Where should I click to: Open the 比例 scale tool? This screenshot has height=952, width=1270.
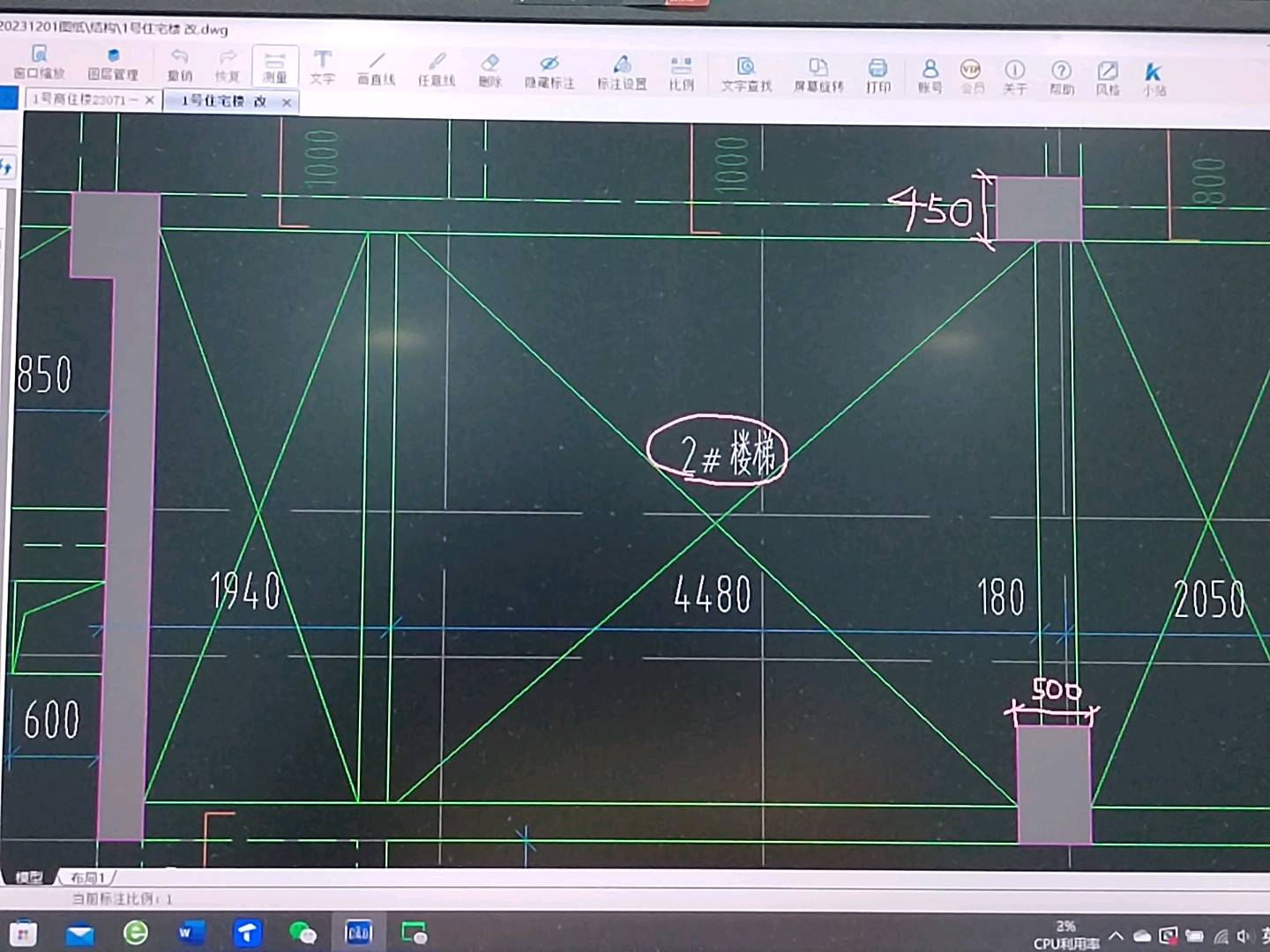tap(681, 73)
